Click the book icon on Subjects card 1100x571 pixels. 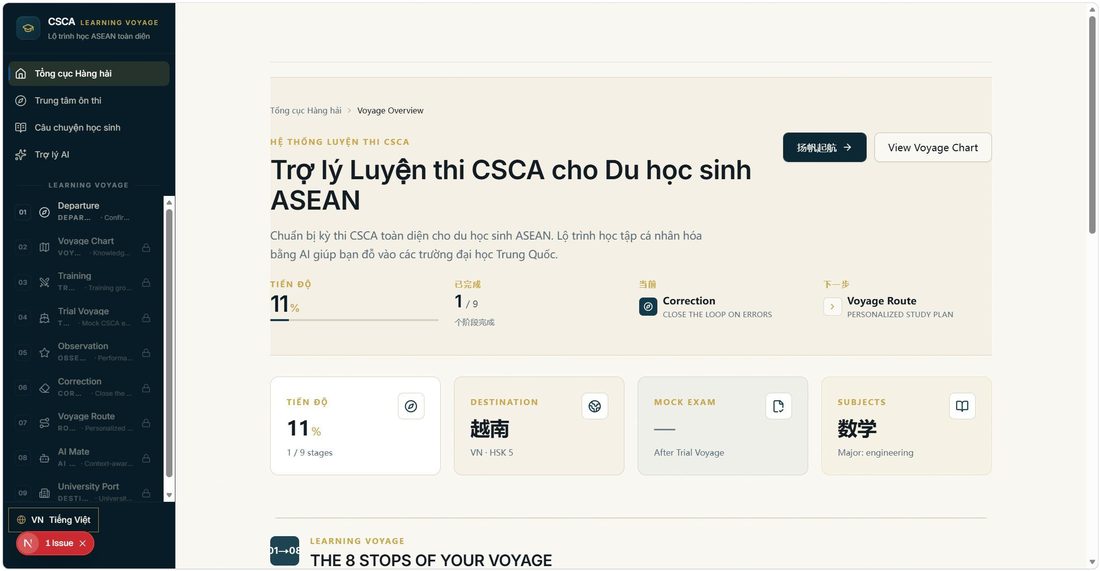[962, 406]
